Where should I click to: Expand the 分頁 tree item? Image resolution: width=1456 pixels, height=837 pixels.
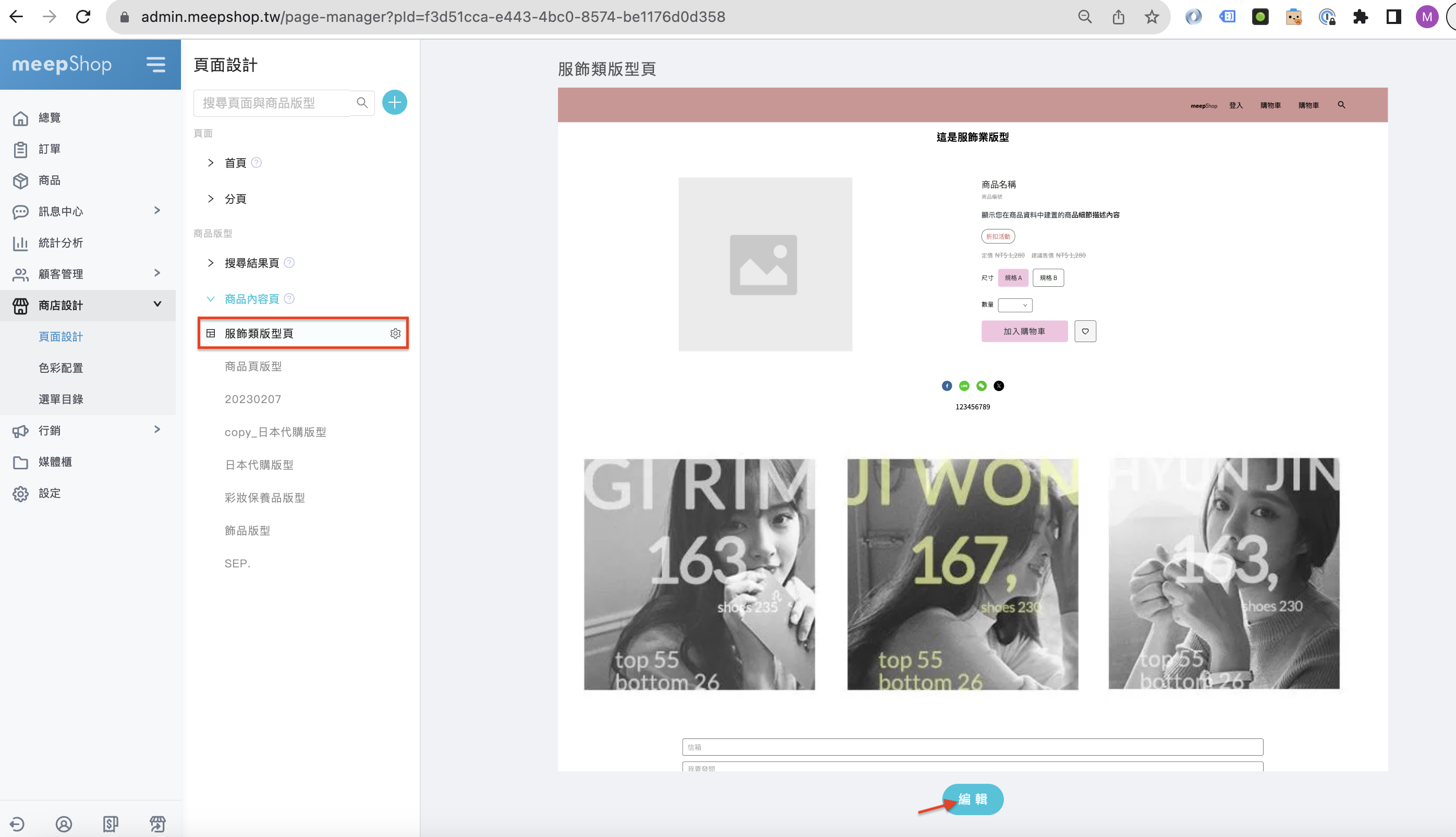pos(210,199)
